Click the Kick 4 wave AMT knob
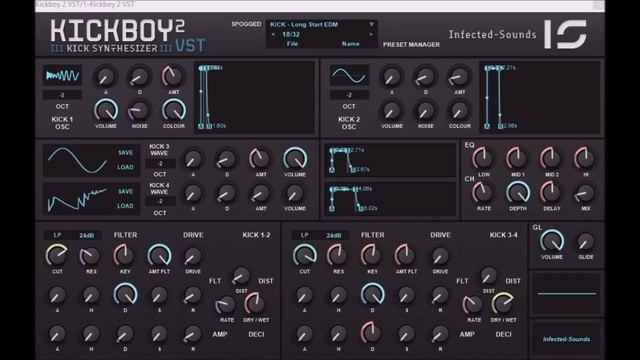 260,193
